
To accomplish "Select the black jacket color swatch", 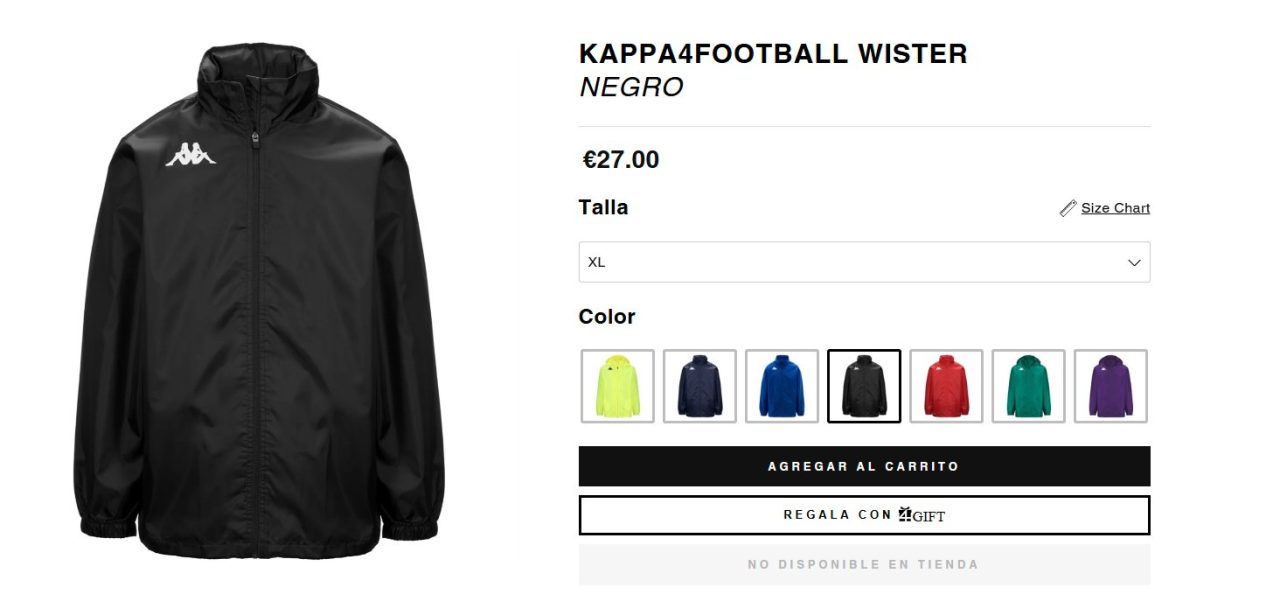I will click(x=864, y=386).
